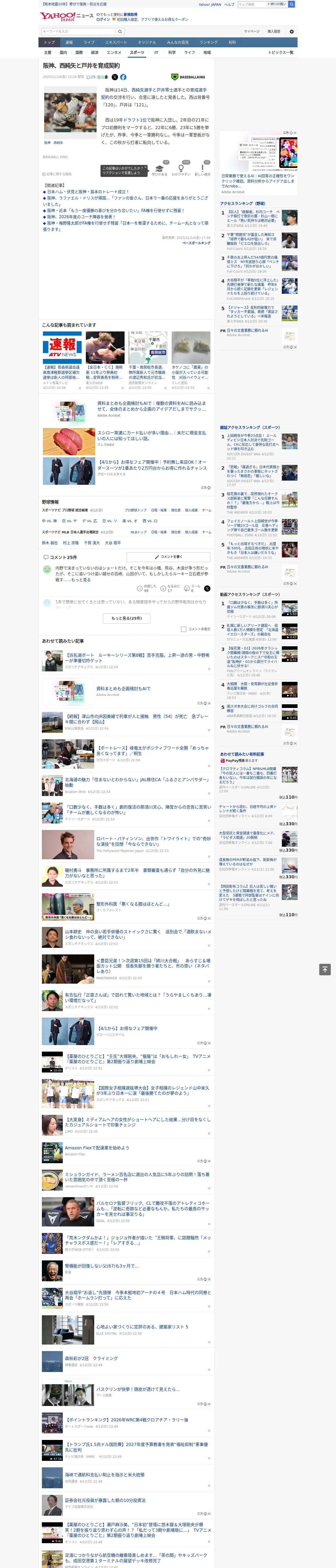The width and height of the screenshot is (336, 1568).
Task: Play トランプ氏1.5兆ドル国防費 video thumbnail
Action: pos(52,1450)
